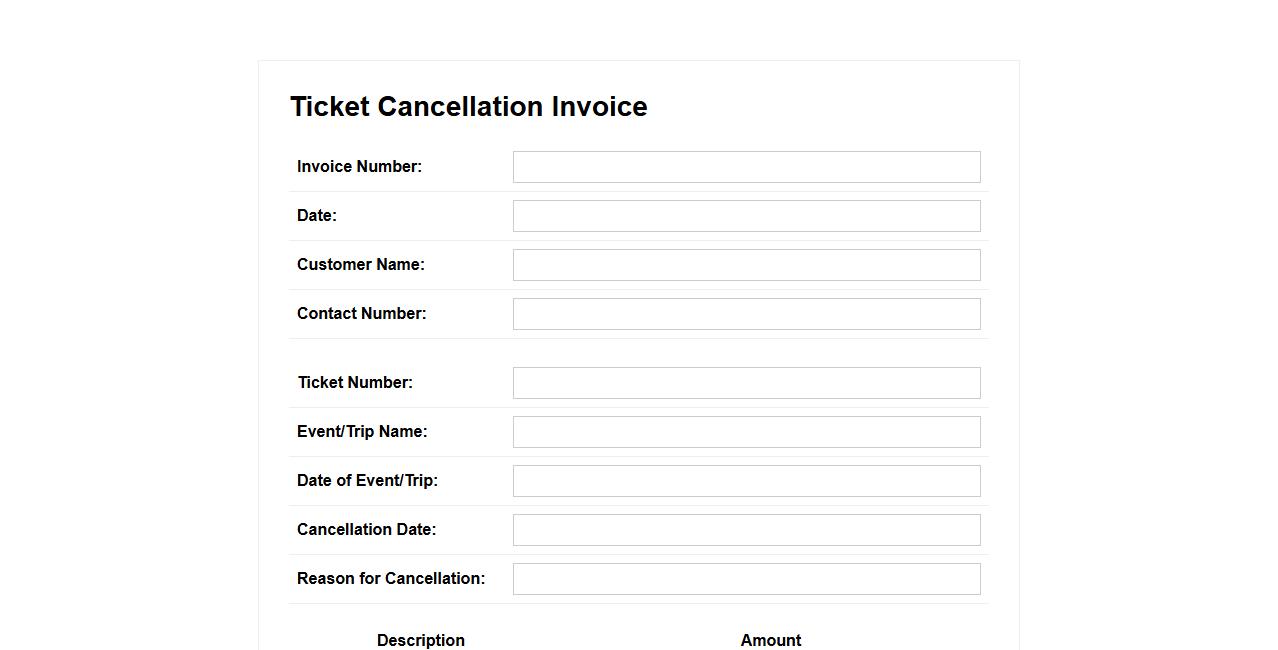
Task: Click the Ticket Cancellation Invoice heading
Action: (468, 107)
